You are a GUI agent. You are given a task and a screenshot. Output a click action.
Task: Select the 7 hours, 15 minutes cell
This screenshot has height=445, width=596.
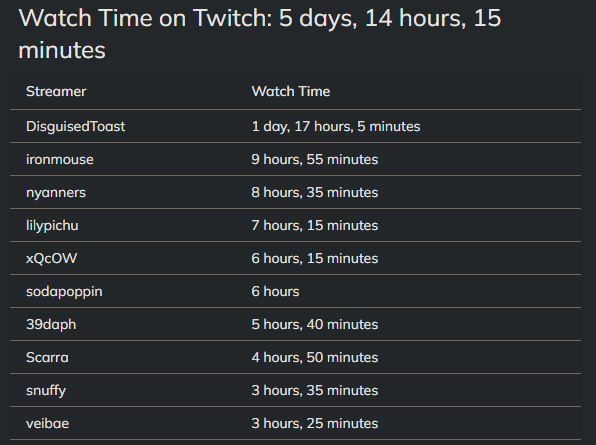pyautogui.click(x=315, y=226)
